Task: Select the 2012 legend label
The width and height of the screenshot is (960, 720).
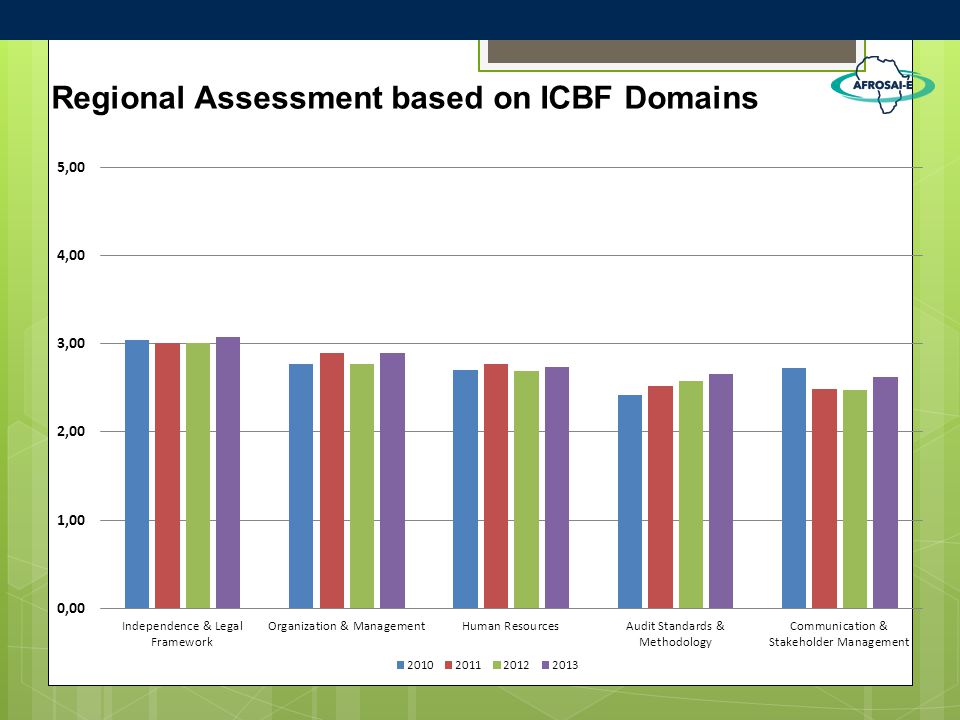Action: 516,665
